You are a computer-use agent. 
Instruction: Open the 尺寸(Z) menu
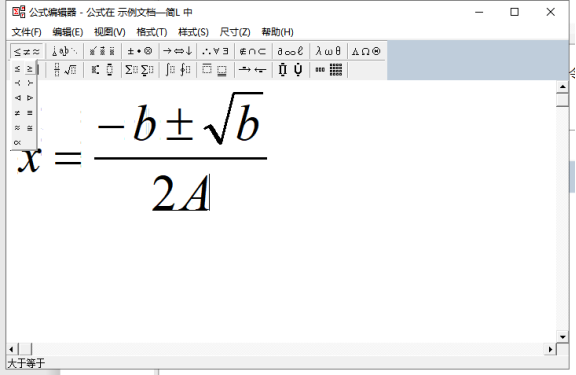pos(235,32)
